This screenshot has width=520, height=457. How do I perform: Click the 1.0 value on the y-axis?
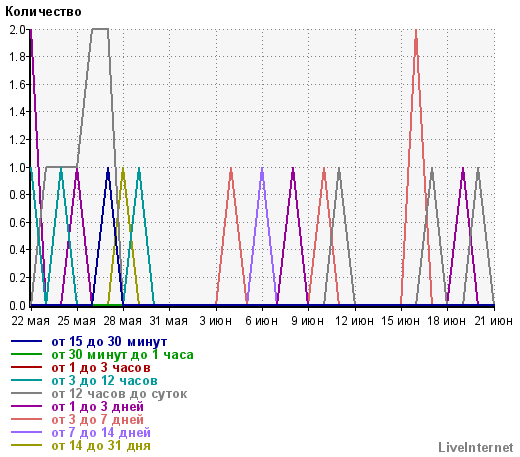[17, 167]
